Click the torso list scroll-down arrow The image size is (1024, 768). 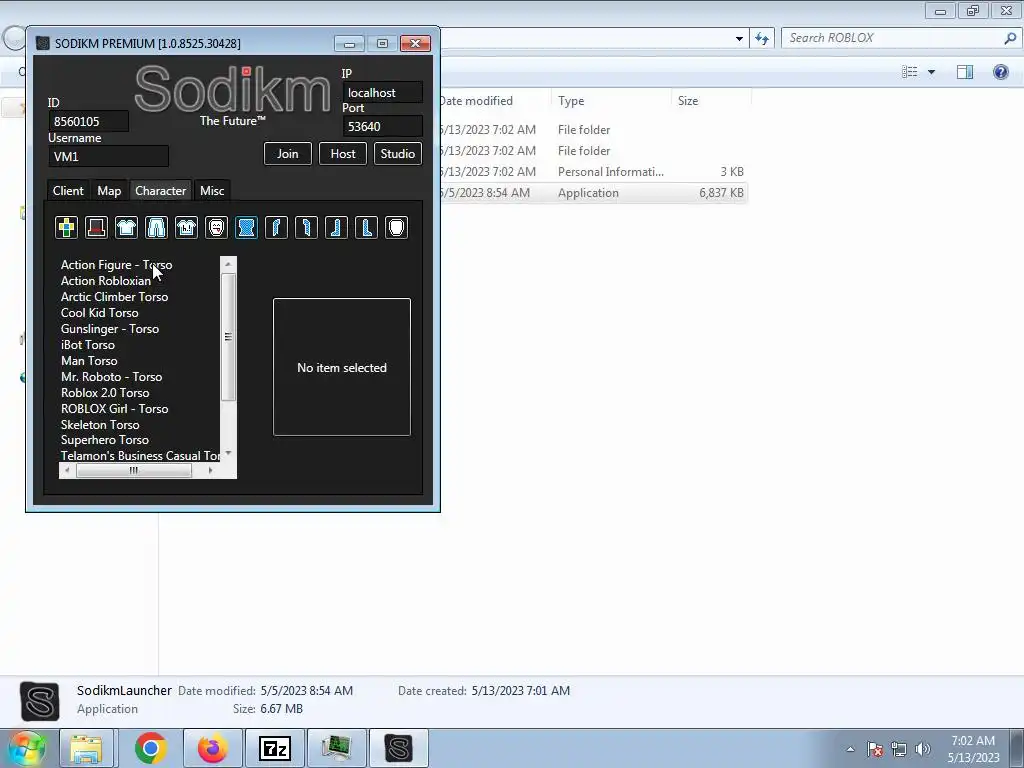coord(228,453)
